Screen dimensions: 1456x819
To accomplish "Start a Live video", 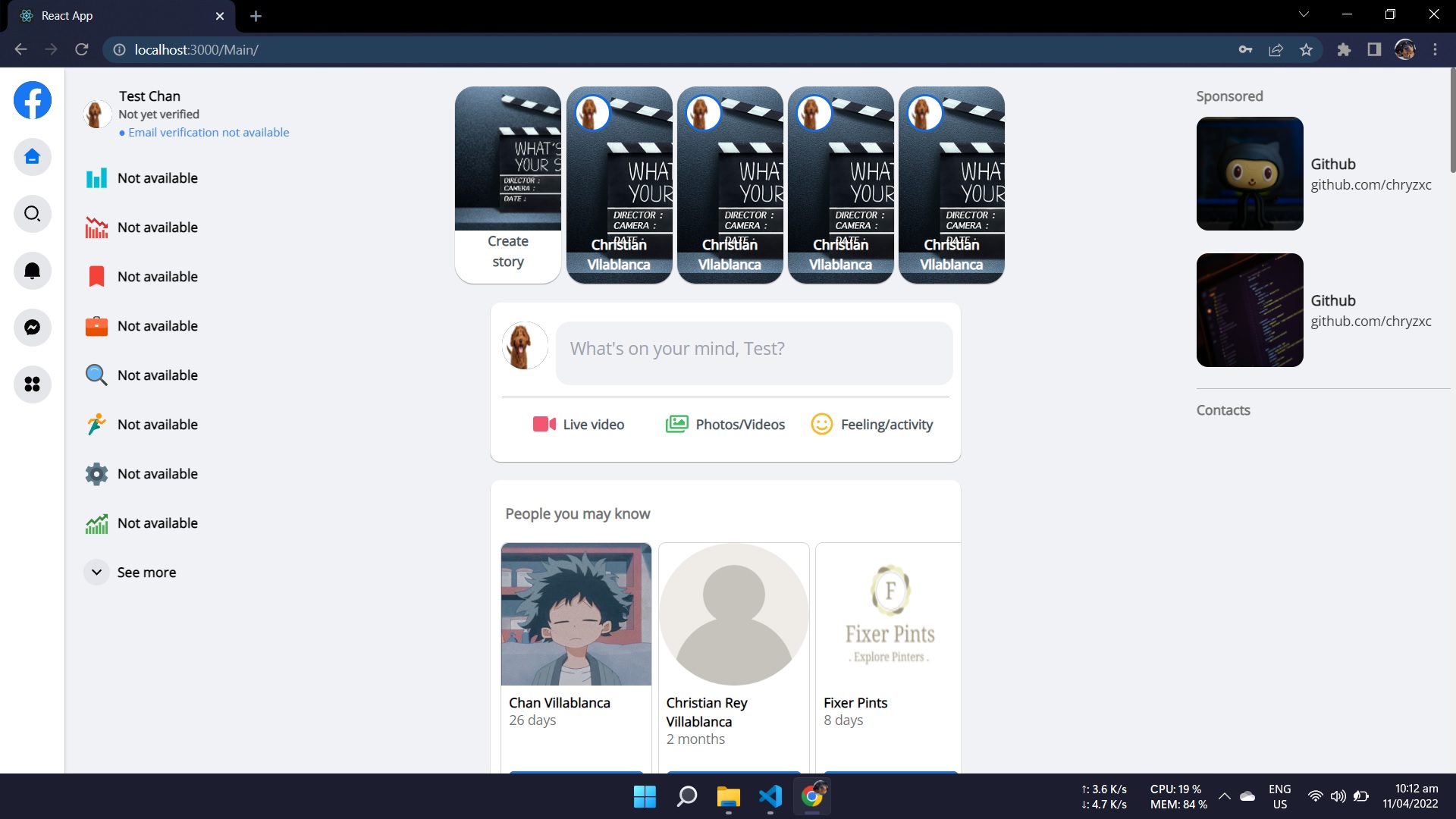I will pos(579,425).
